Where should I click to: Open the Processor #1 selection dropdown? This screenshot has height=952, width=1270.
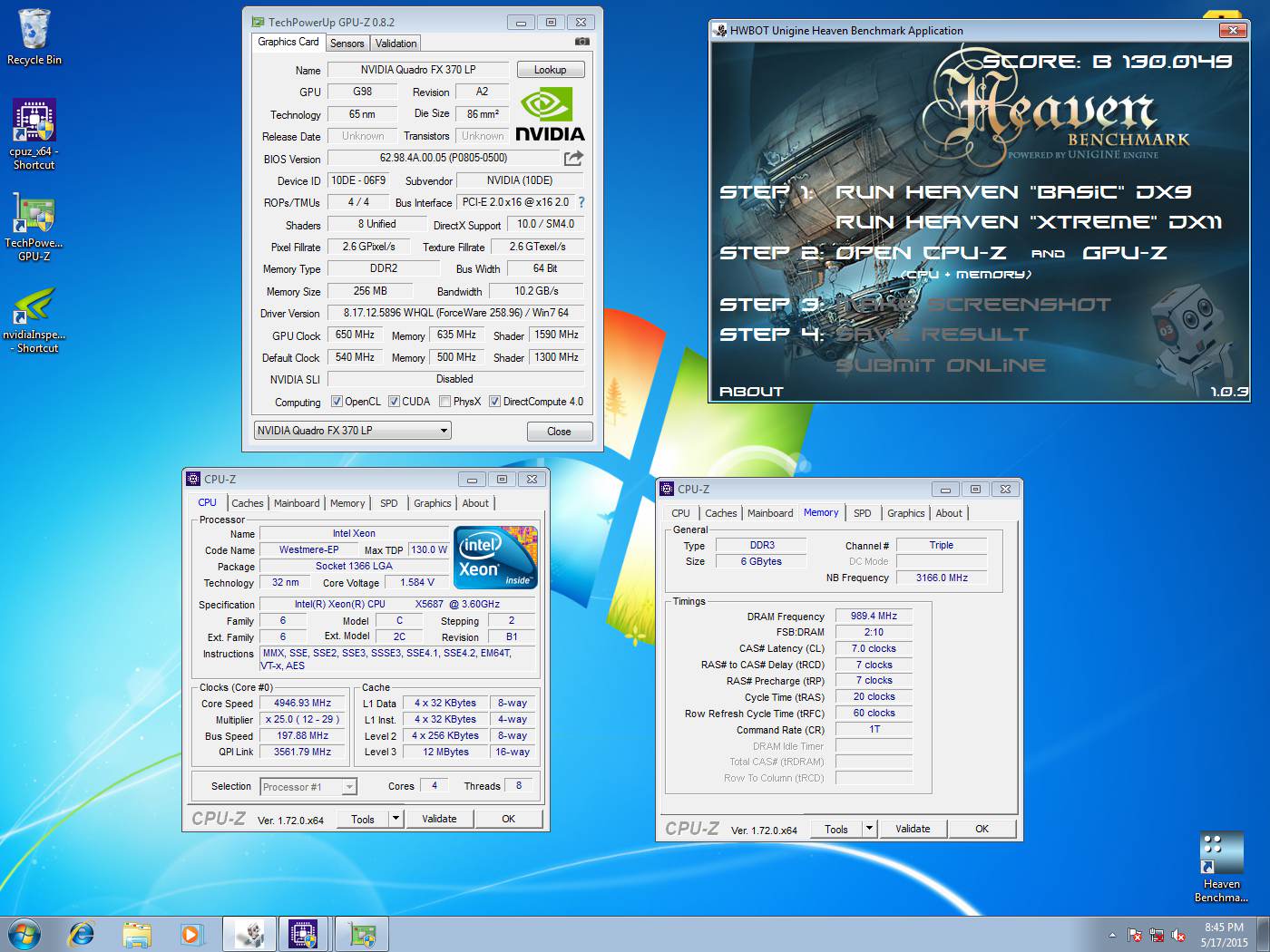point(309,787)
